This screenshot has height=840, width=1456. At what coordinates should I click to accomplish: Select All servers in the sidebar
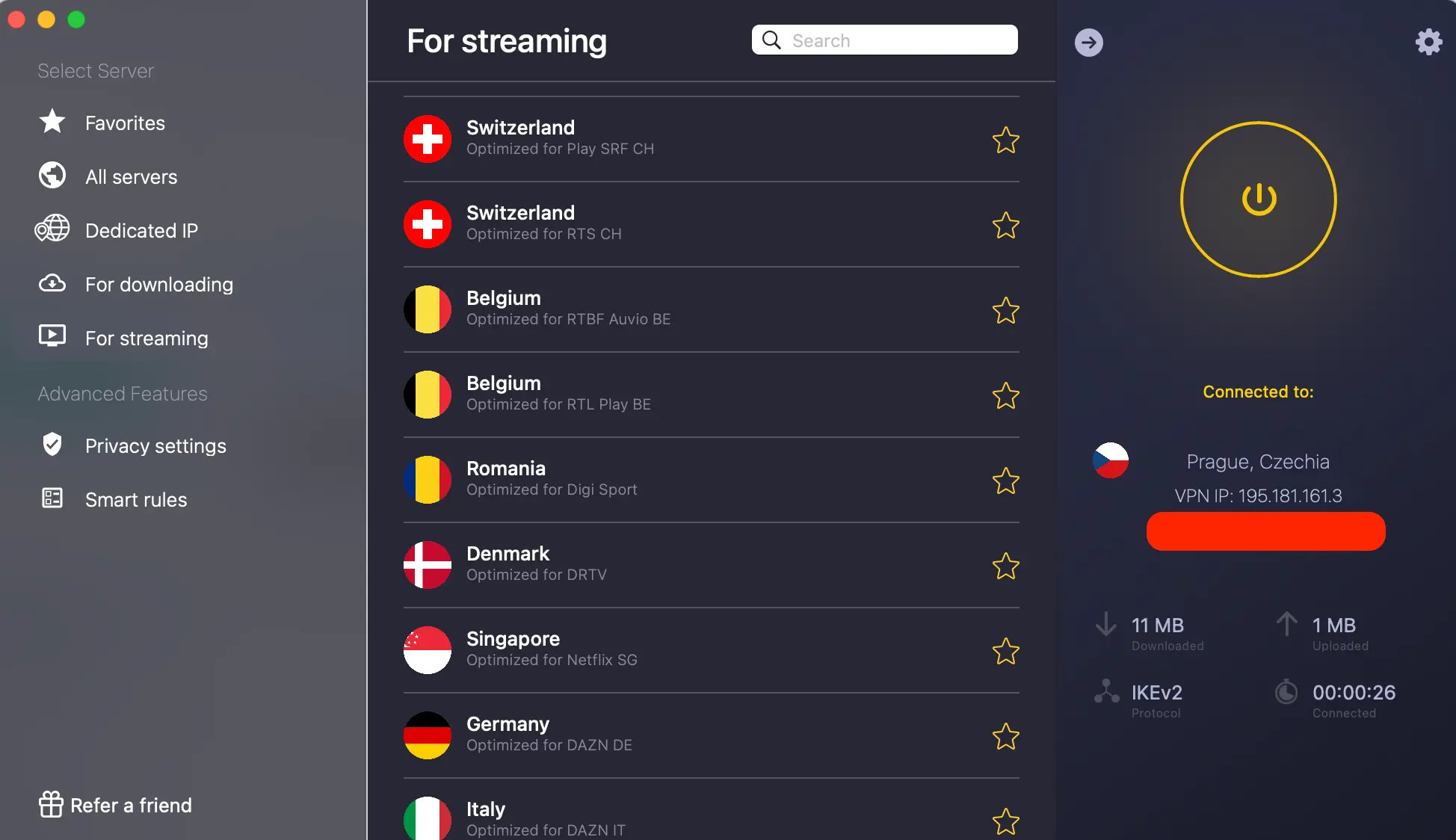tap(131, 177)
